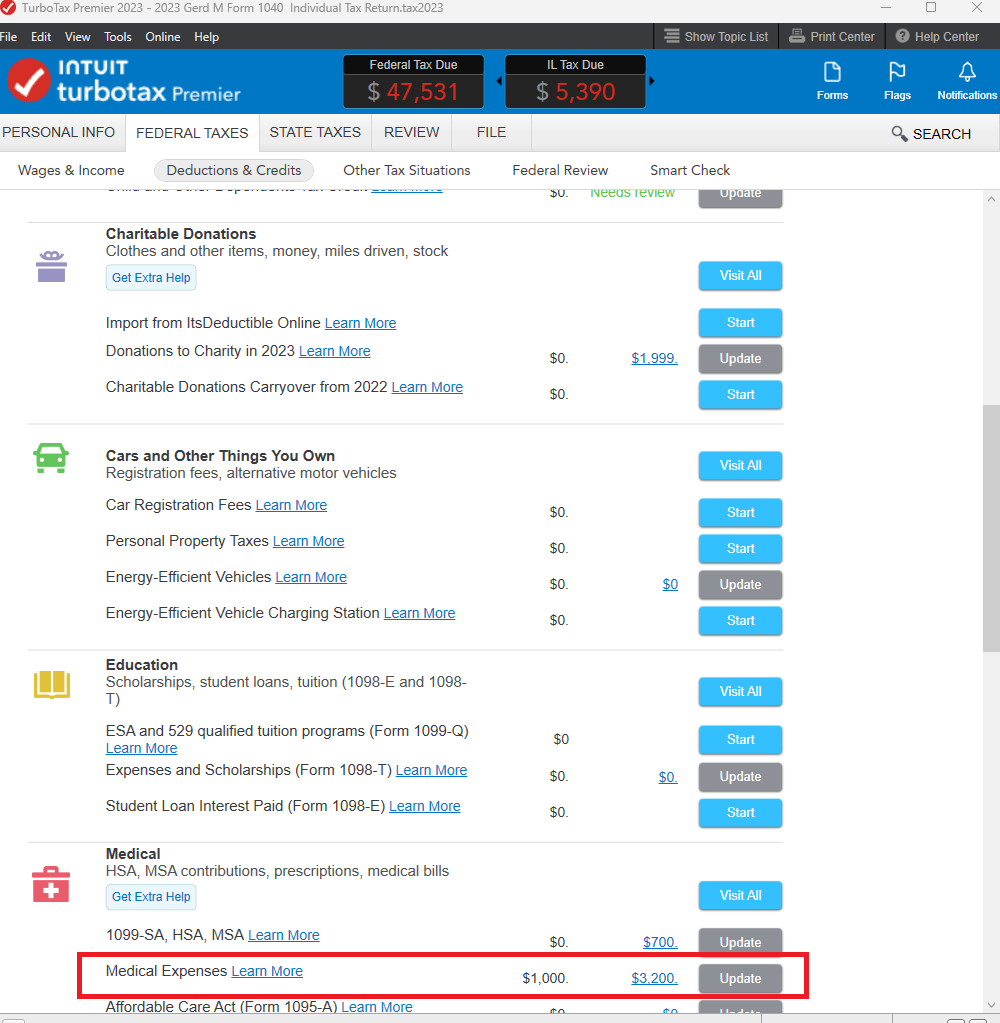
Task: Start Import from ItsDeductible Online
Action: (740, 322)
